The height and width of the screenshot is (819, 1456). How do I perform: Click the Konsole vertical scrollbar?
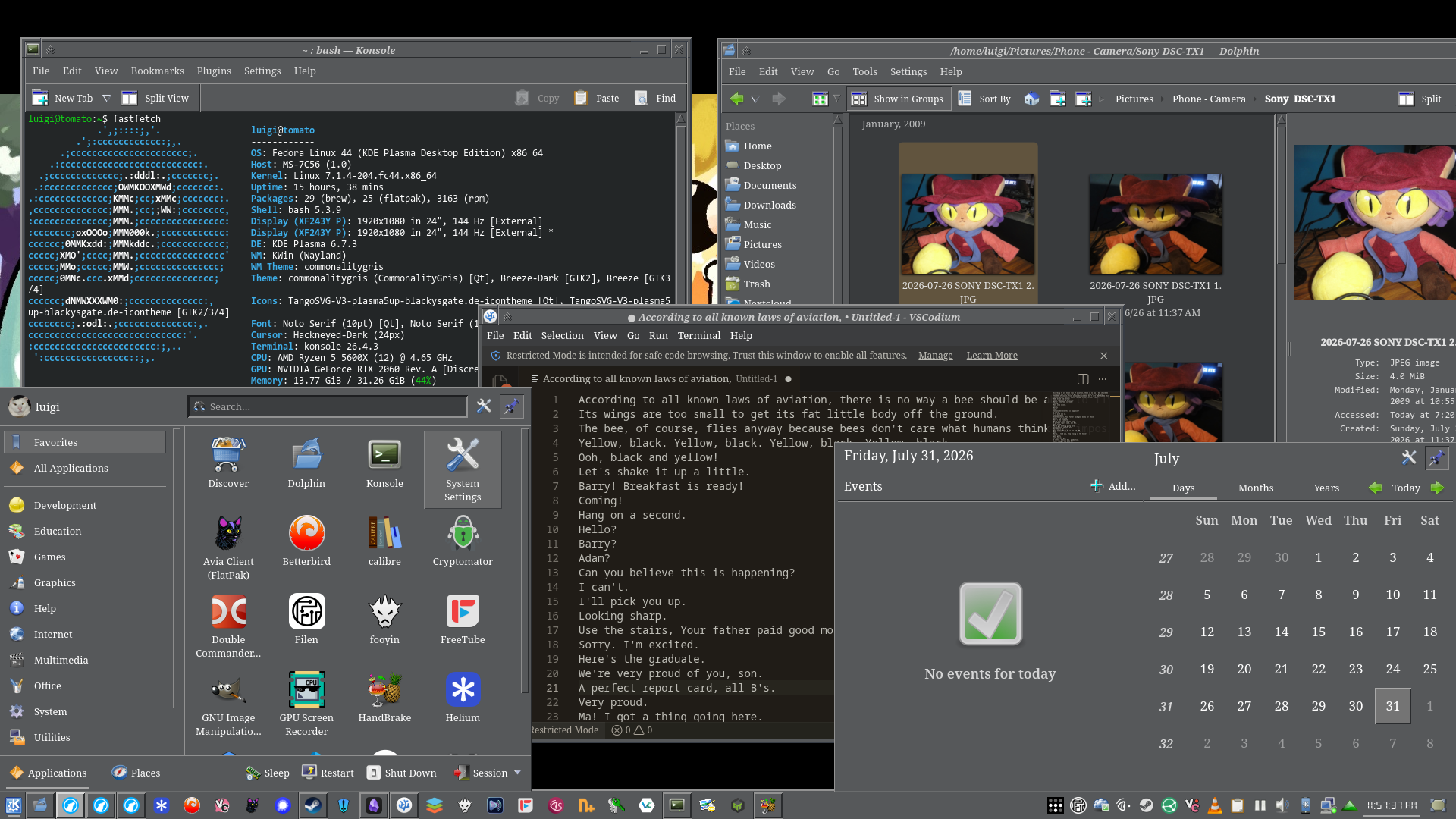pos(680,250)
